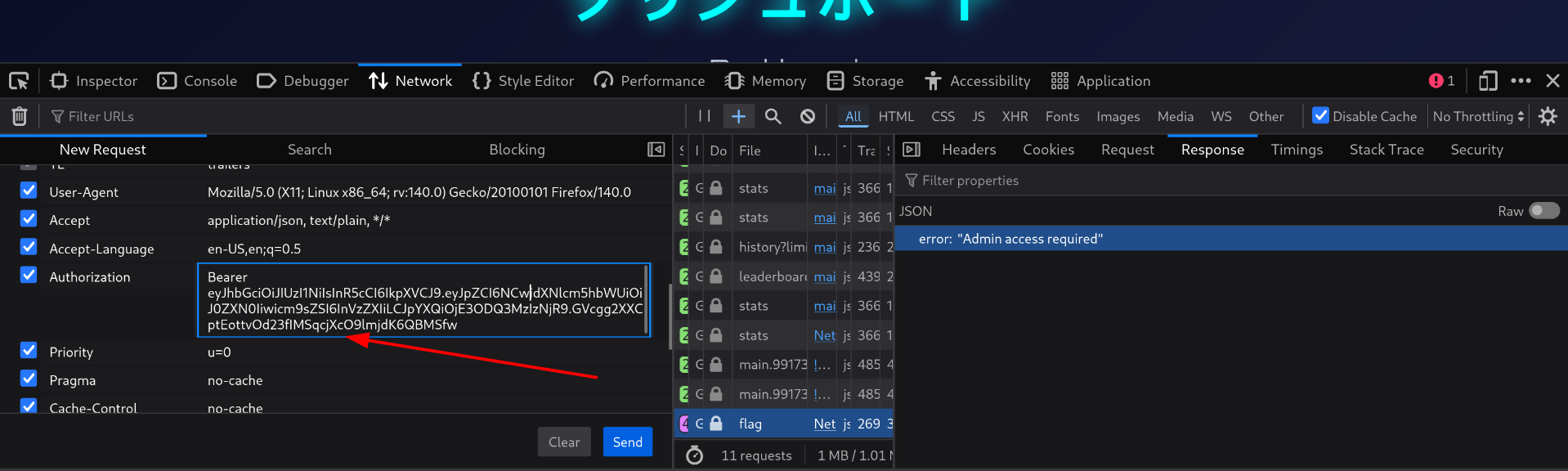This screenshot has height=471, width=1568.
Task: Filter requests by WS
Action: pos(1221,116)
